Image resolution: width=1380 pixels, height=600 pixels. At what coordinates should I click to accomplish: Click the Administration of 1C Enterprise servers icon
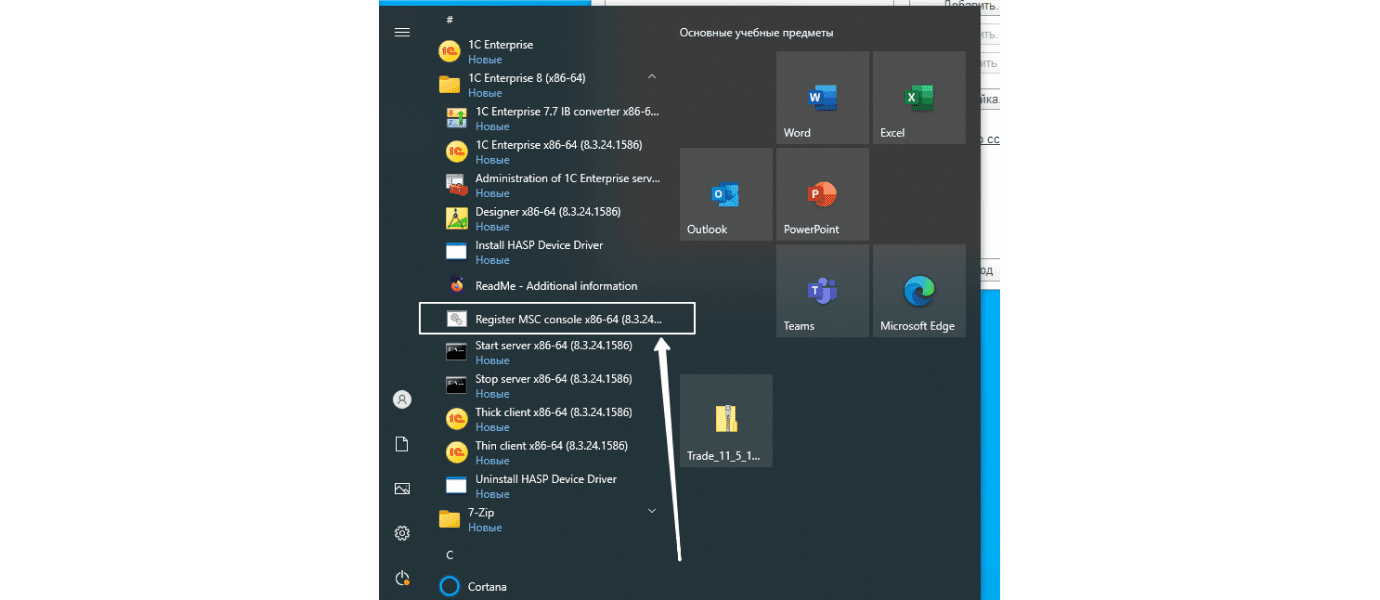pos(457,185)
